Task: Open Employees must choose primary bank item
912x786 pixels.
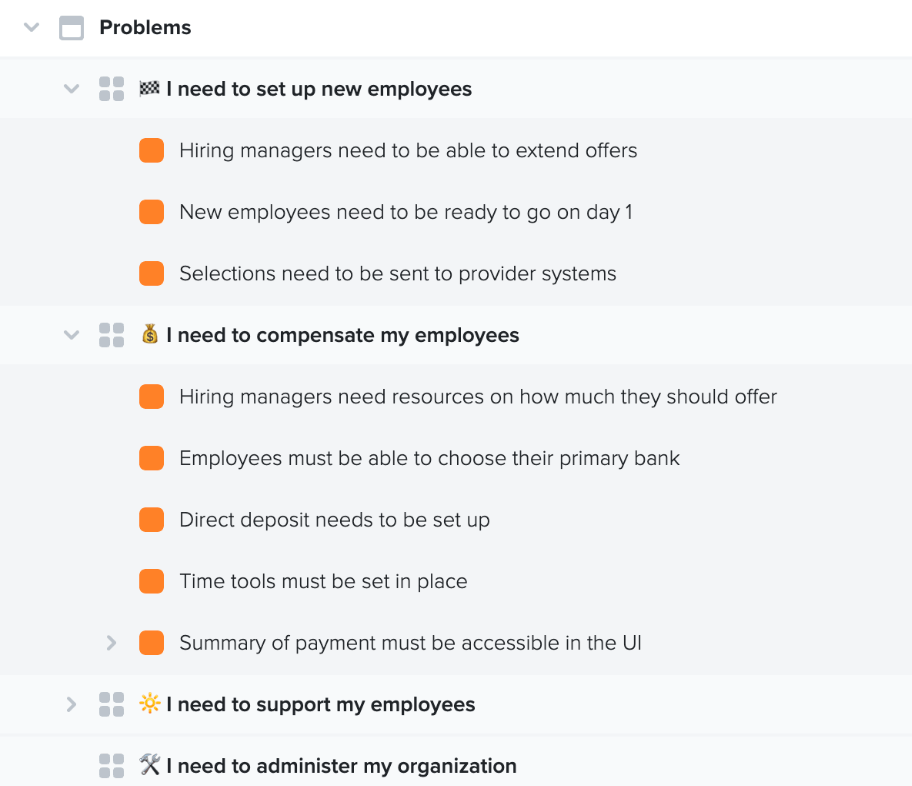Action: coord(429,458)
